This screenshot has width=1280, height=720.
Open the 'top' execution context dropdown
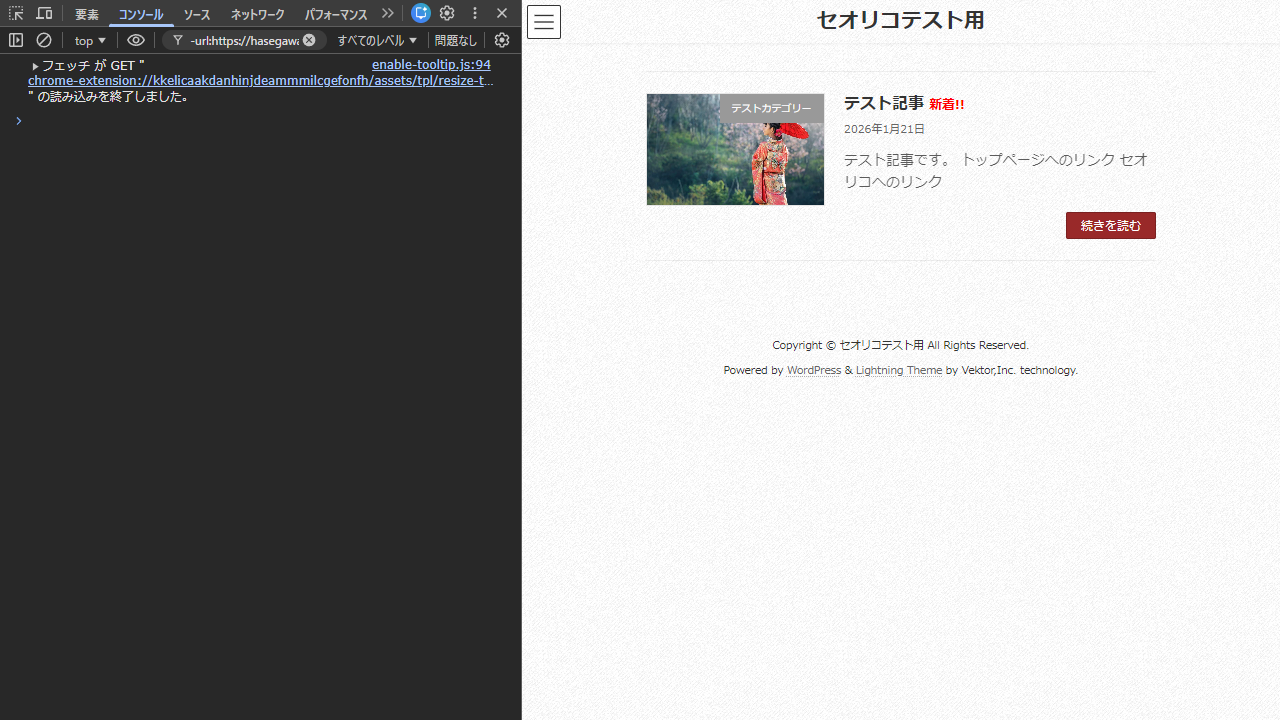coord(90,40)
